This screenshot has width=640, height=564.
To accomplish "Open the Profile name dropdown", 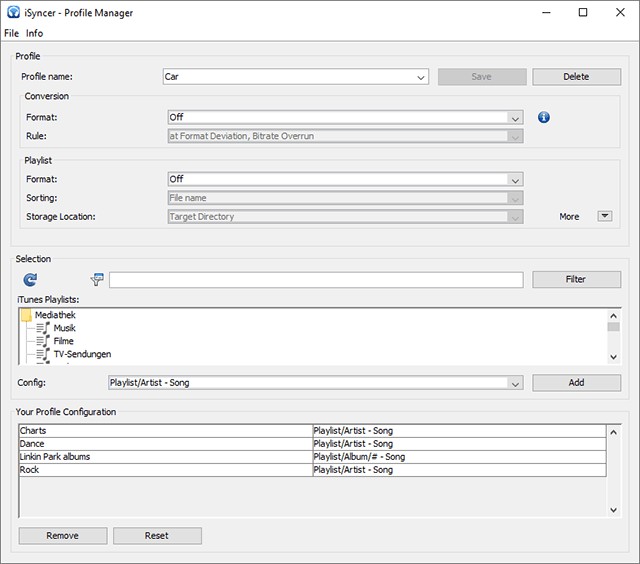I will (x=421, y=77).
